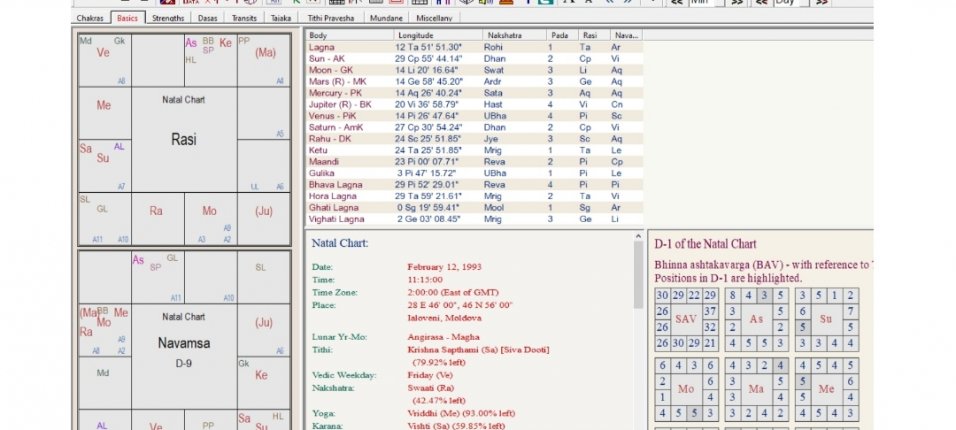Click the scroll-up arrow of Natal Chart details
This screenshot has height=430, width=956.
click(x=638, y=237)
